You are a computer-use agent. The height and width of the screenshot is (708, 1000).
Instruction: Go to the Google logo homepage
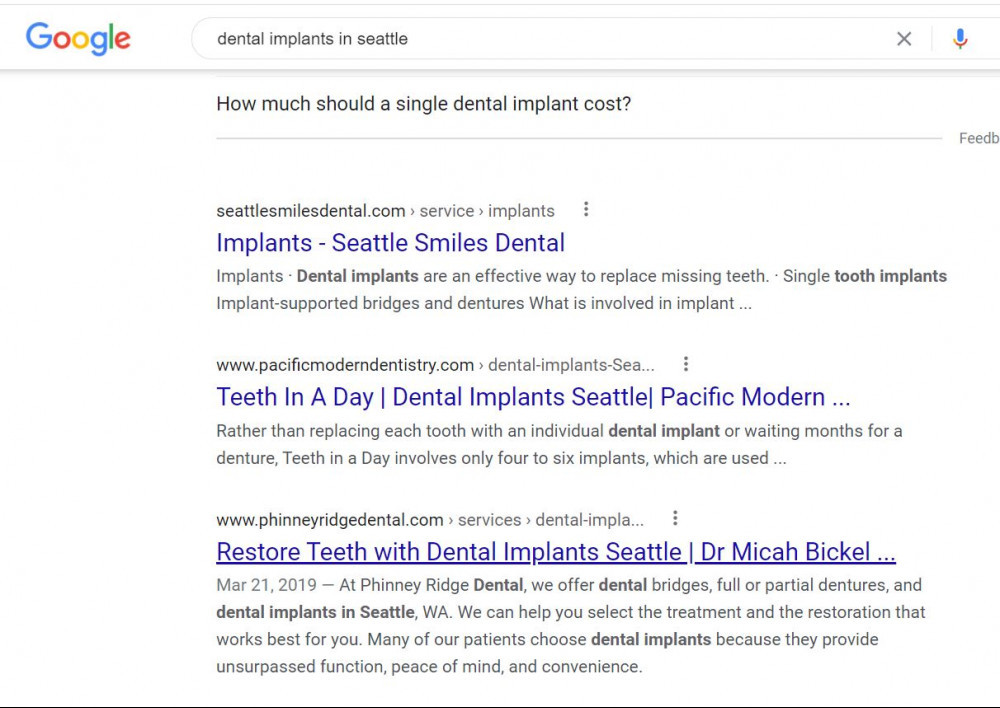pyautogui.click(x=78, y=38)
